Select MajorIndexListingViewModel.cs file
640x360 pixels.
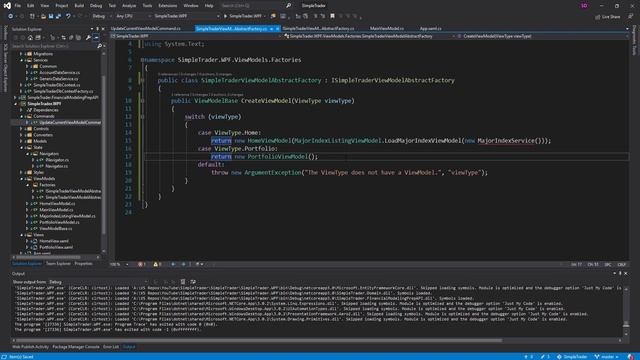point(67,216)
